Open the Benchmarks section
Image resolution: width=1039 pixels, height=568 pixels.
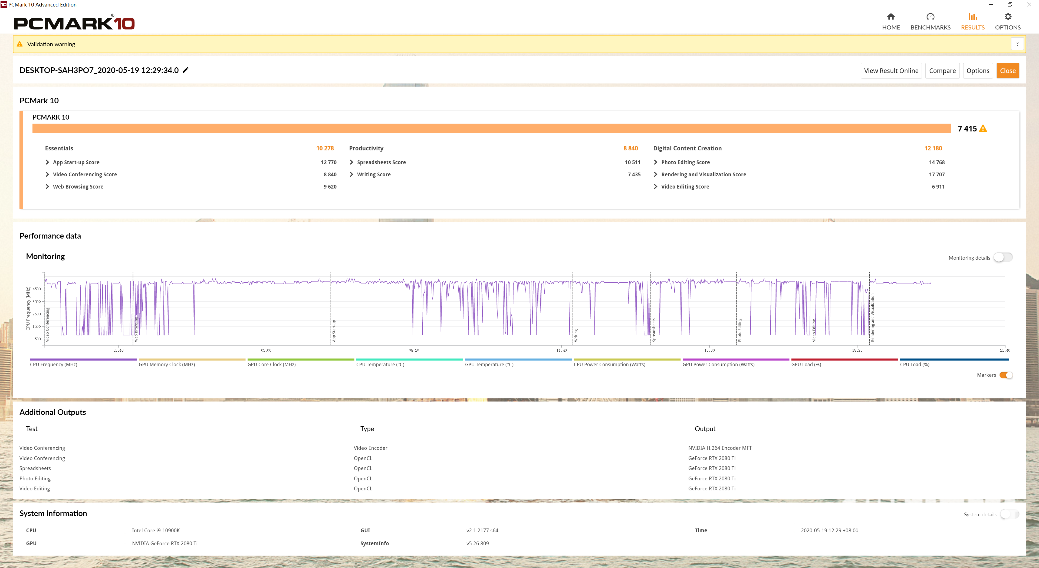[x=930, y=21]
